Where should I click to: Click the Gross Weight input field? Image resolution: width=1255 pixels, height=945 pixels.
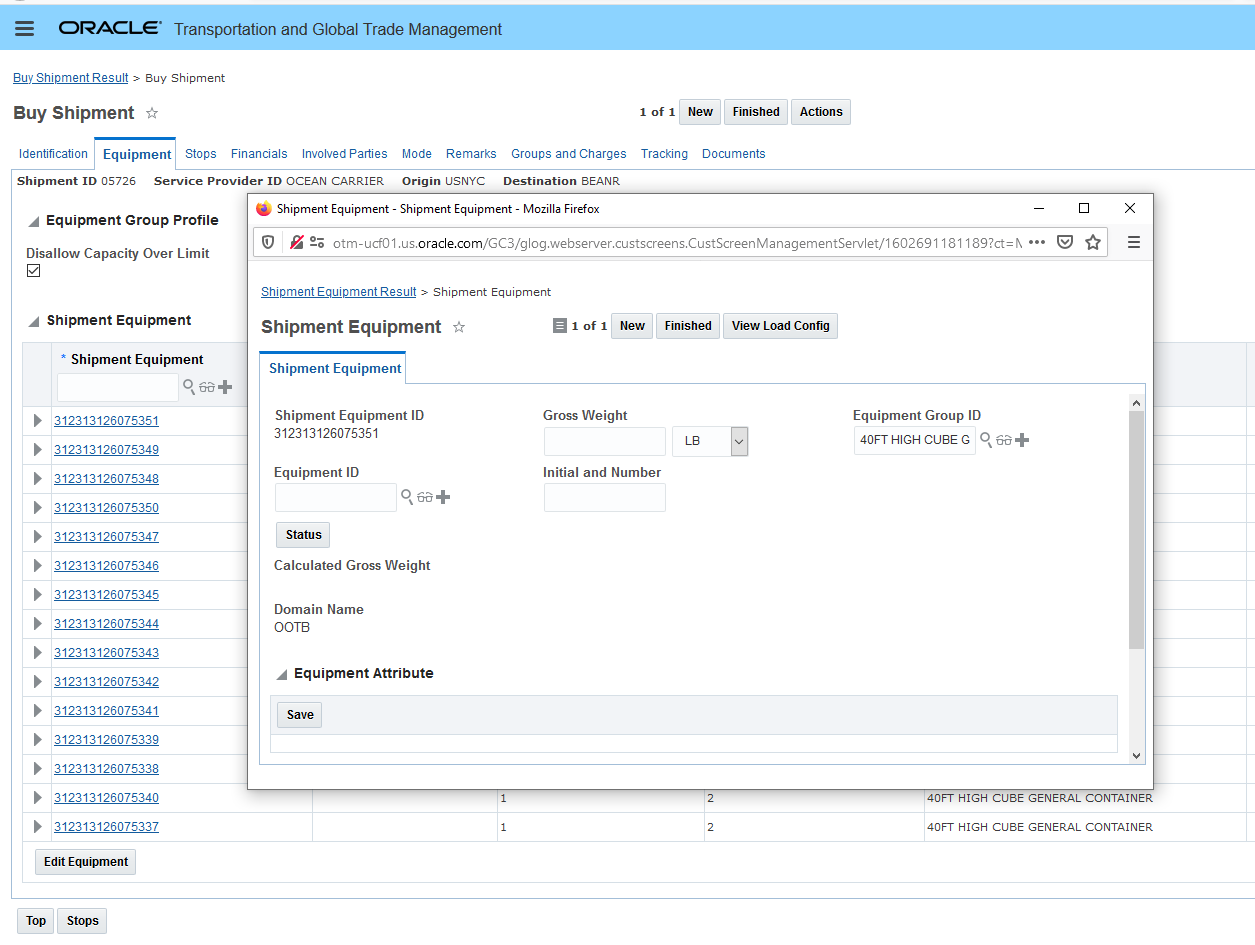point(605,441)
